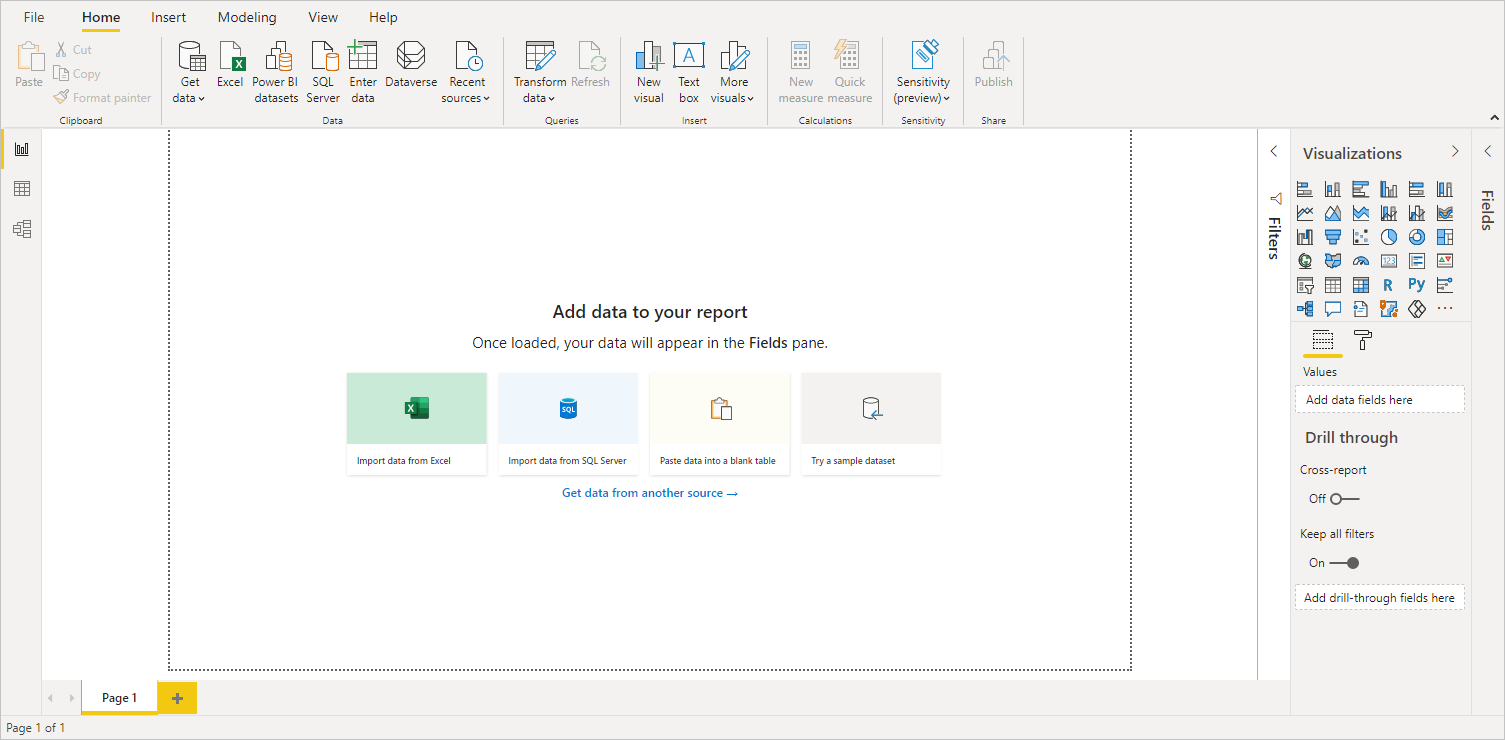This screenshot has height=740, width=1505.
Task: Pick the Card visual showing 123
Action: (x=1389, y=261)
